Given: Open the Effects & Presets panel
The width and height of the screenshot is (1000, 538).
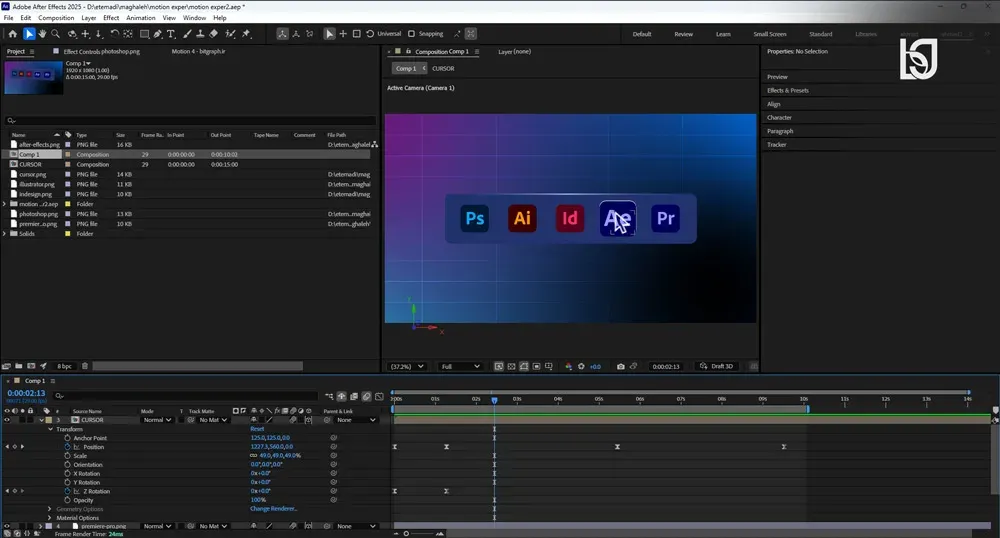Looking at the screenshot, I should (788, 91).
